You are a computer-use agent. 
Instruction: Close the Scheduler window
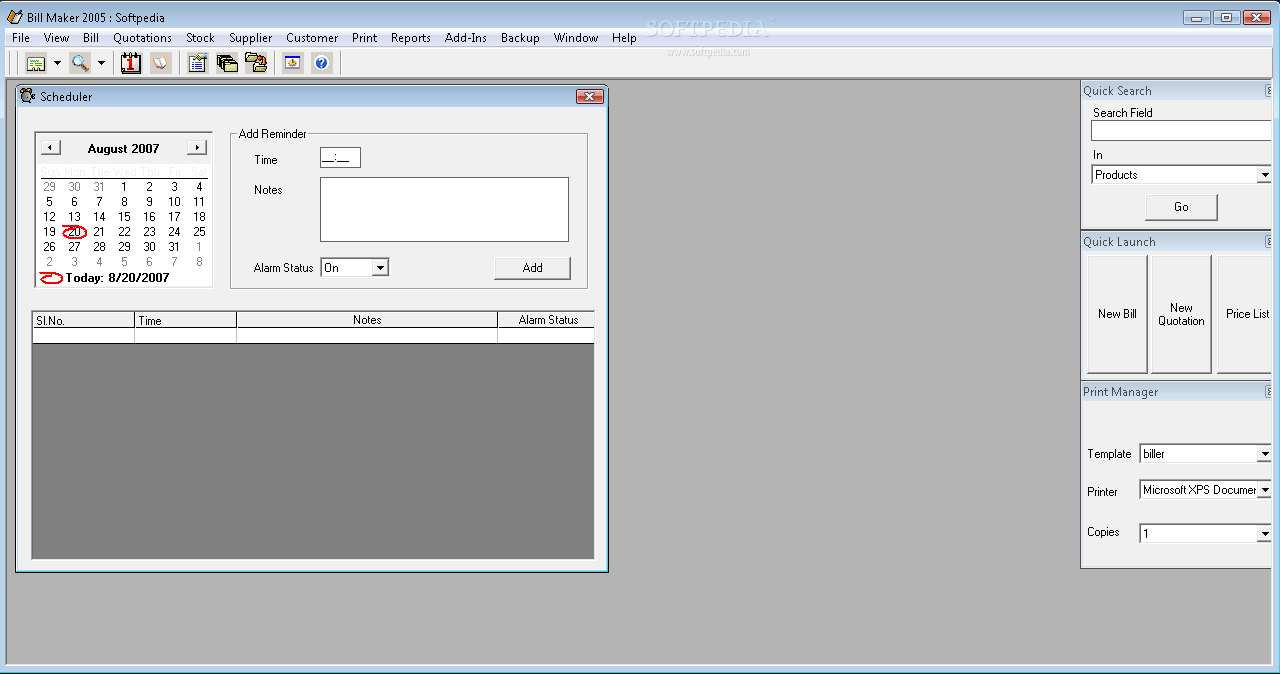(589, 96)
